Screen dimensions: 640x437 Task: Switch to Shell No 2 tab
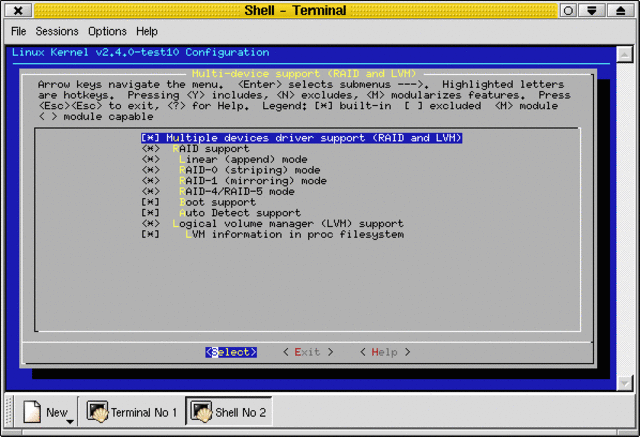[x=229, y=412]
